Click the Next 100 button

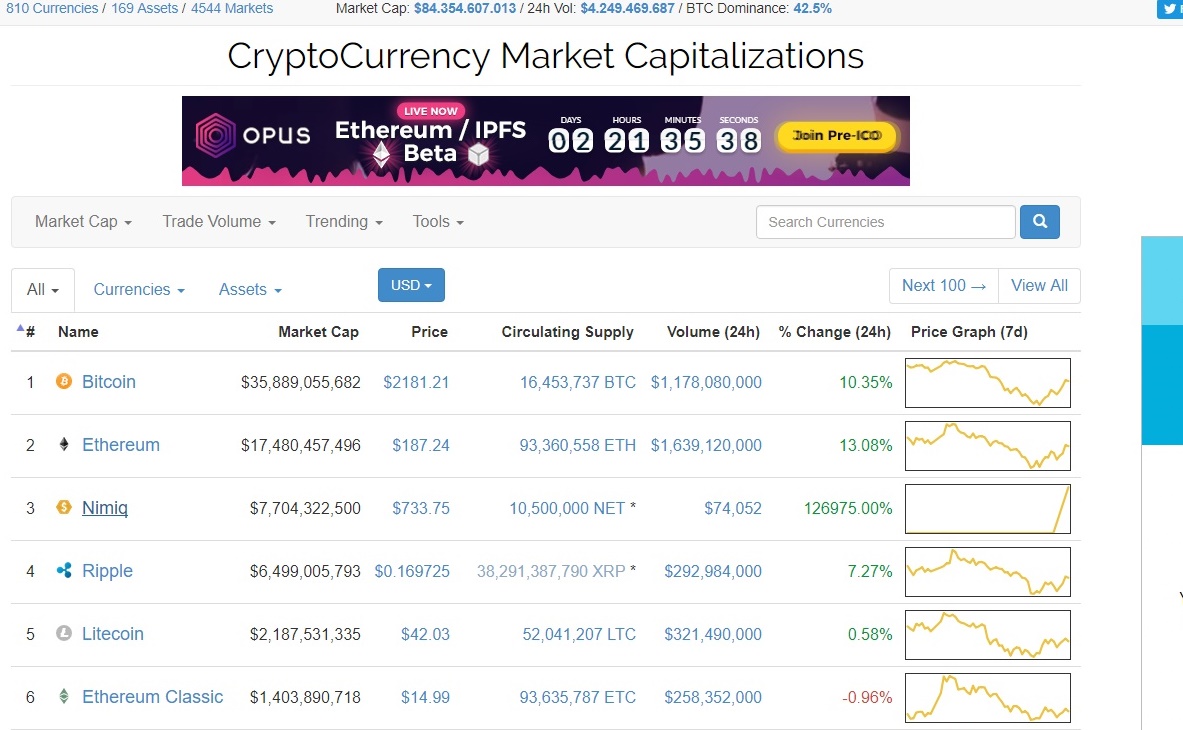coord(941,285)
